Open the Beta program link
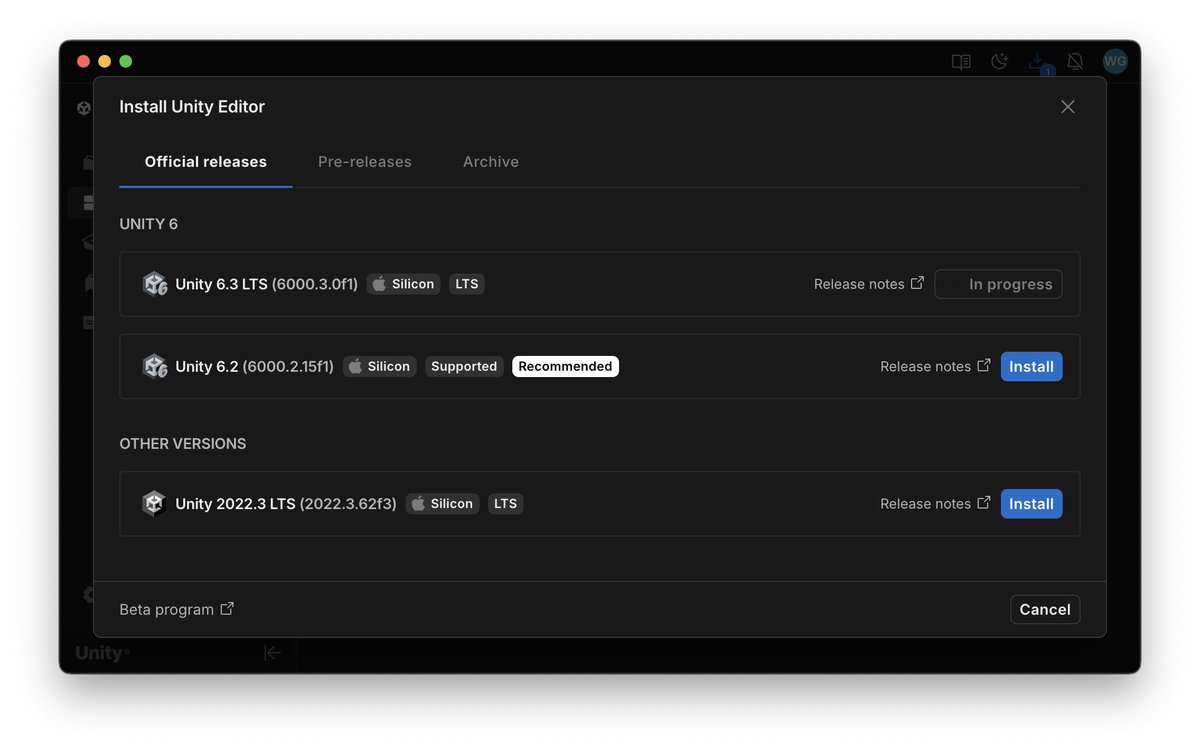The height and width of the screenshot is (752, 1200). point(176,609)
